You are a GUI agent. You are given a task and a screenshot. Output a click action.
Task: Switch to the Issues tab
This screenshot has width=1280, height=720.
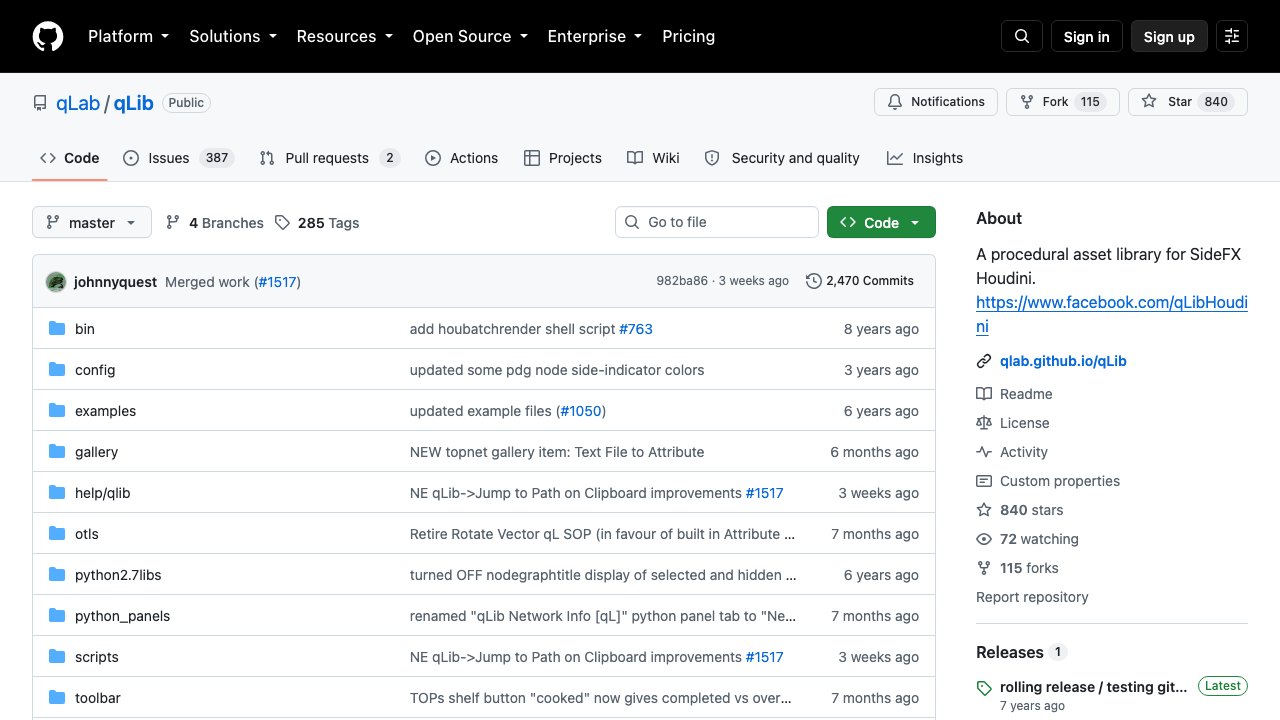(x=178, y=158)
